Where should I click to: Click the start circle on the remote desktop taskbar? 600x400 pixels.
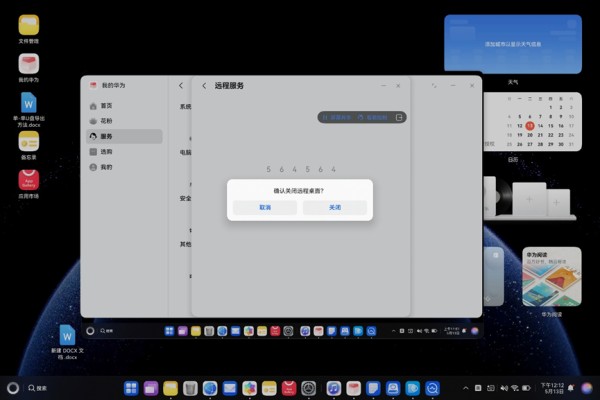90,331
